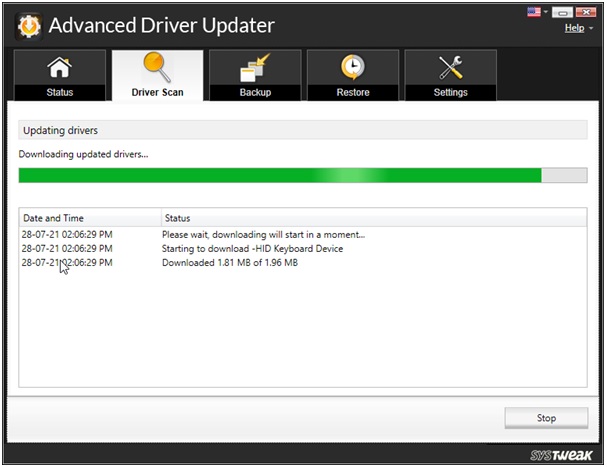This screenshot has width=607, height=467.
Task: Click the Settings wrench icon
Action: [450, 67]
